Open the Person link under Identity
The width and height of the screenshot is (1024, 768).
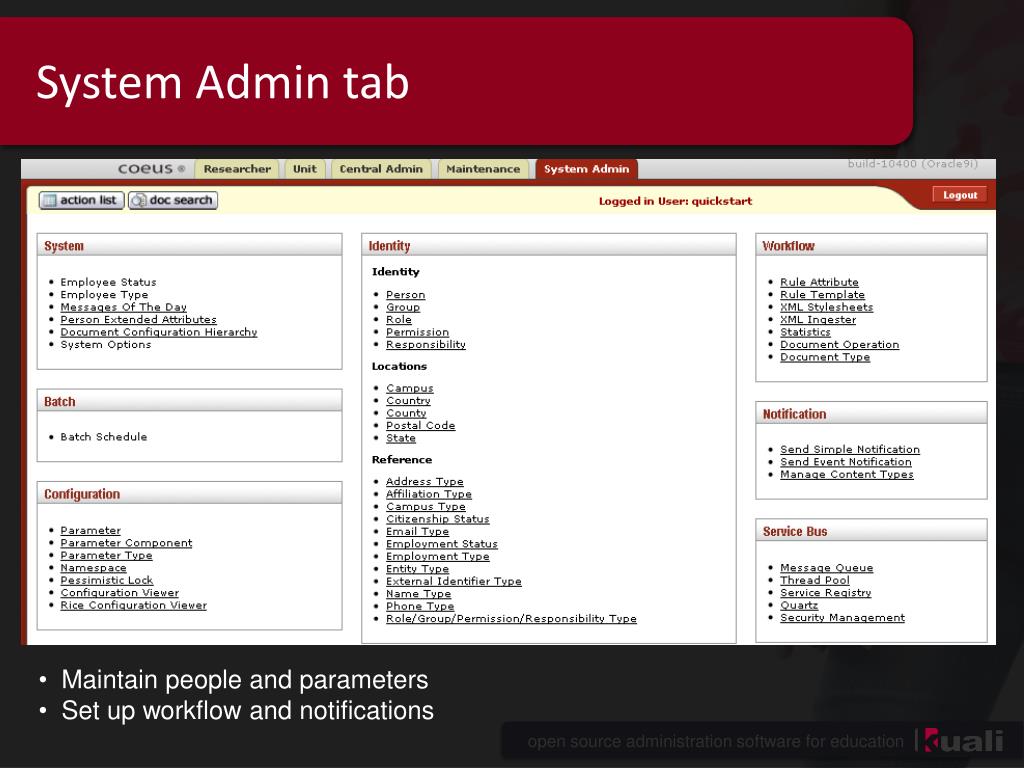(x=406, y=295)
